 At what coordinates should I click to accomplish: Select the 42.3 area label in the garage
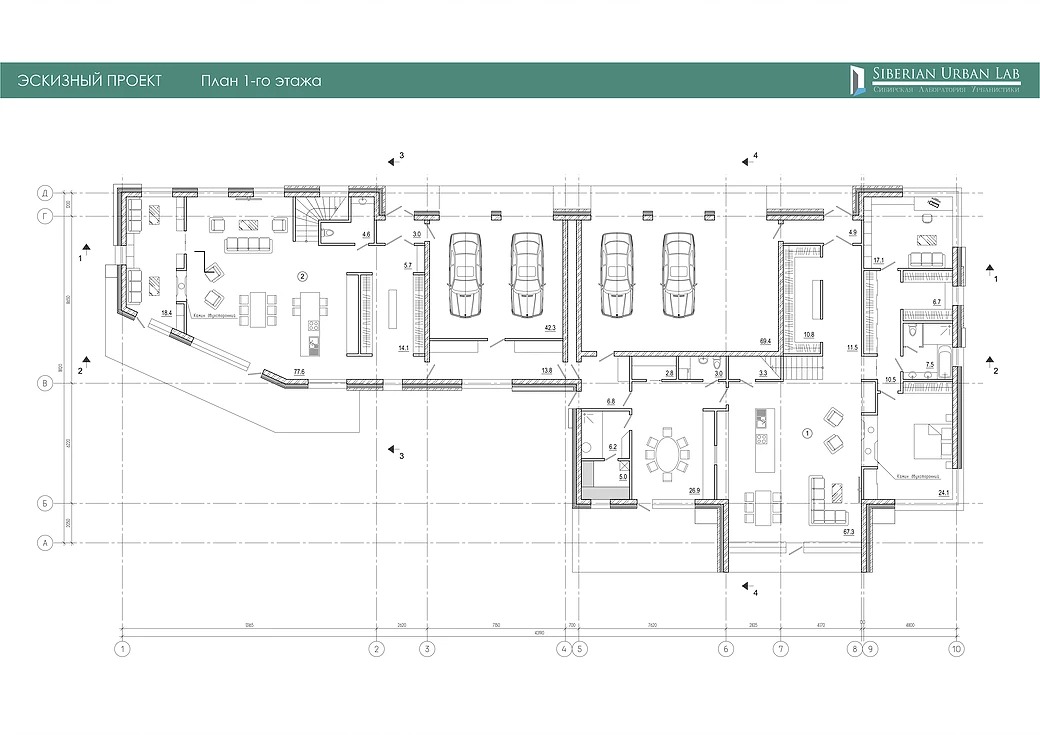[549, 327]
